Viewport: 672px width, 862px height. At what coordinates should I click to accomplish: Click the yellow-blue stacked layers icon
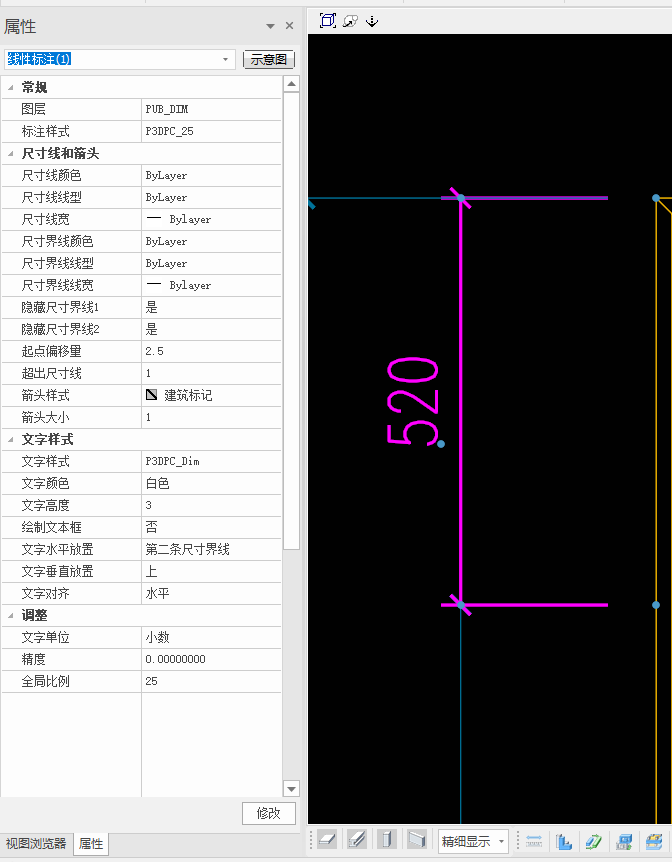pyautogui.click(x=654, y=841)
